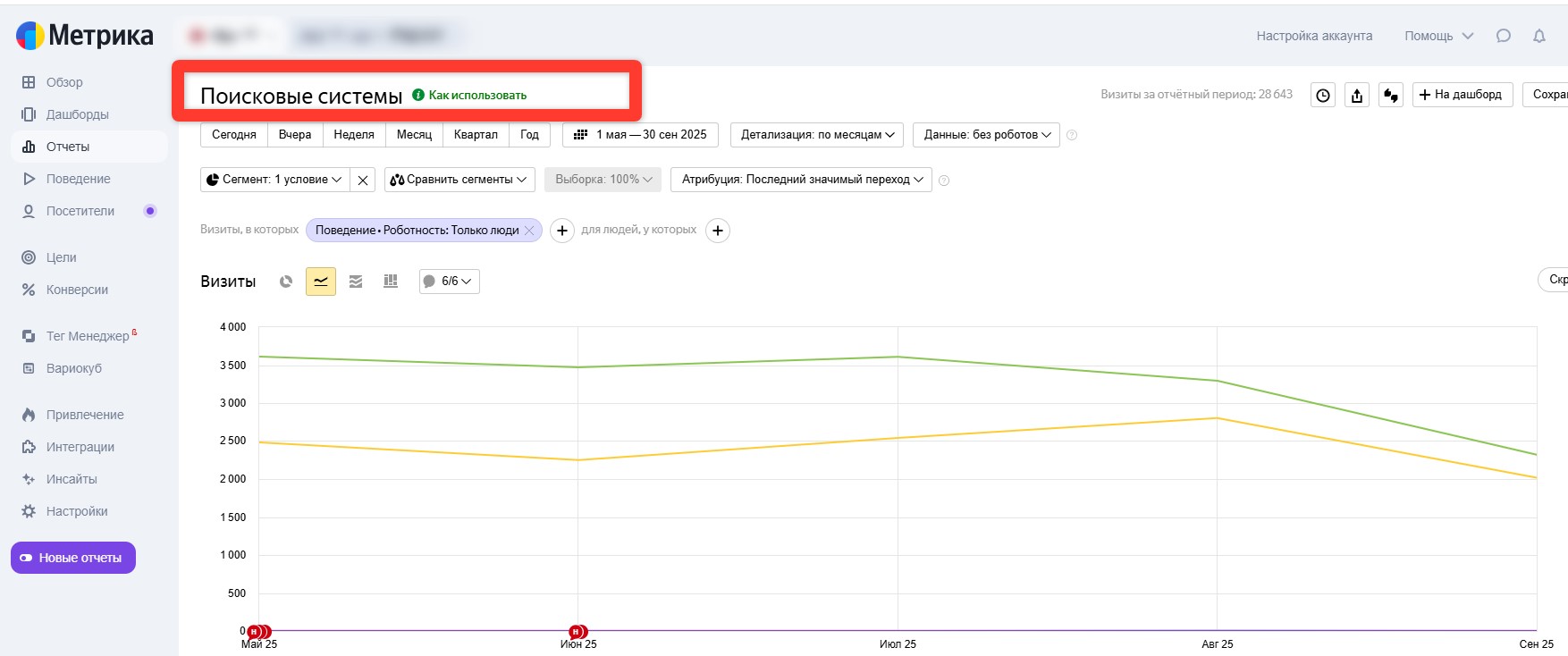Select the Квартал period tab
Image resolution: width=1568 pixels, height=656 pixels.
[x=476, y=135]
